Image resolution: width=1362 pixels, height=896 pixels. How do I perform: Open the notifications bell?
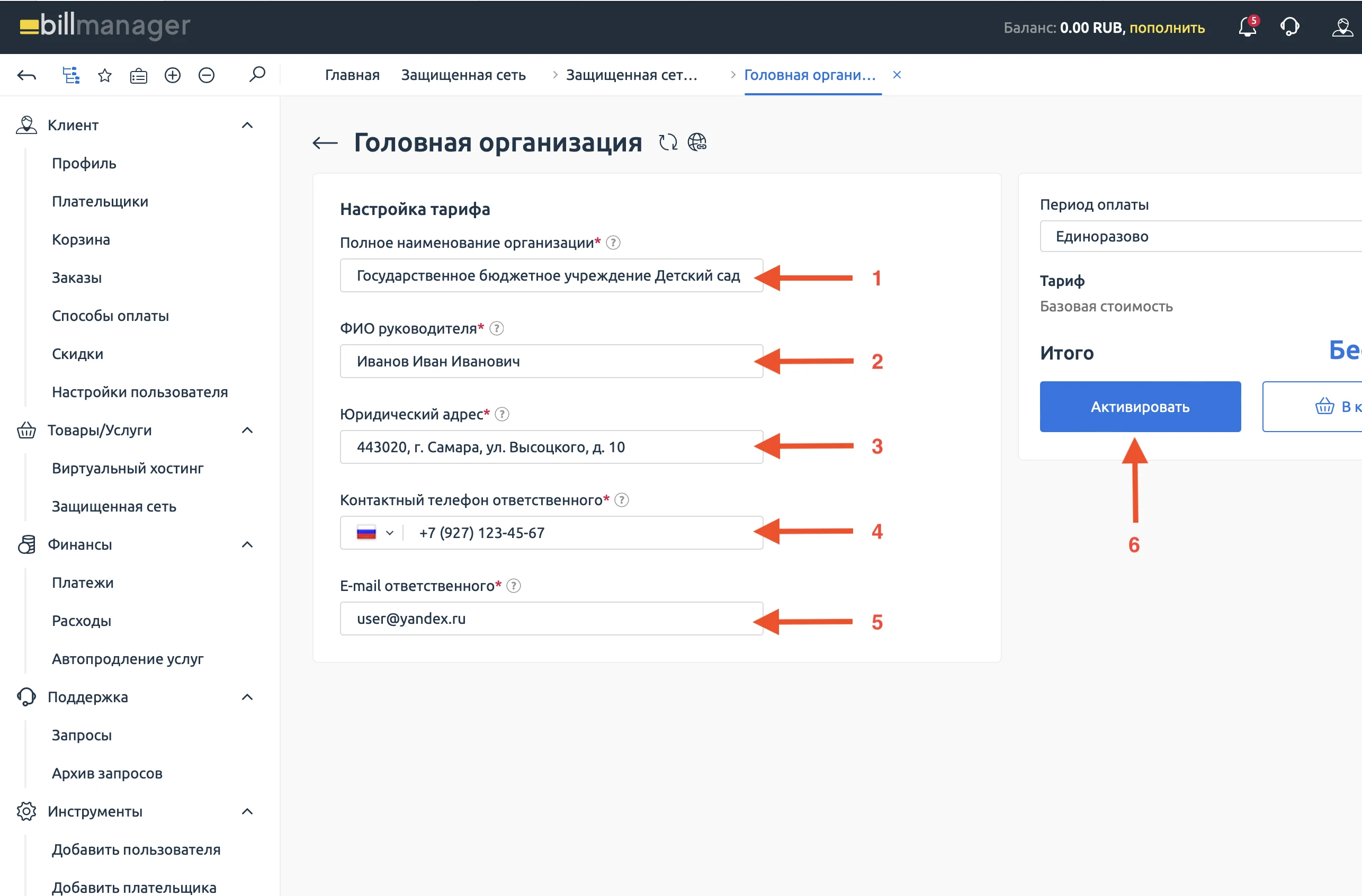pyautogui.click(x=1248, y=27)
